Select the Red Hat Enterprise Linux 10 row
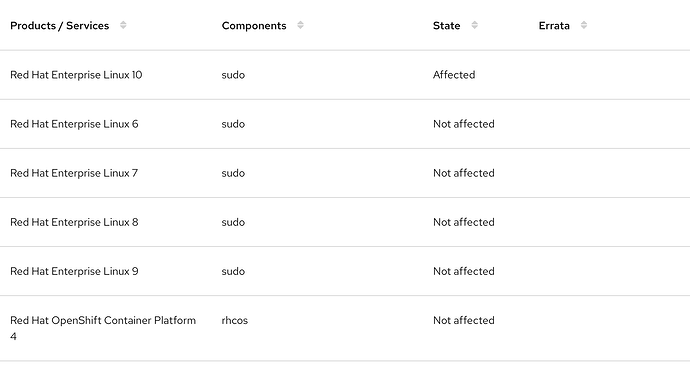690x367 pixels. point(345,75)
